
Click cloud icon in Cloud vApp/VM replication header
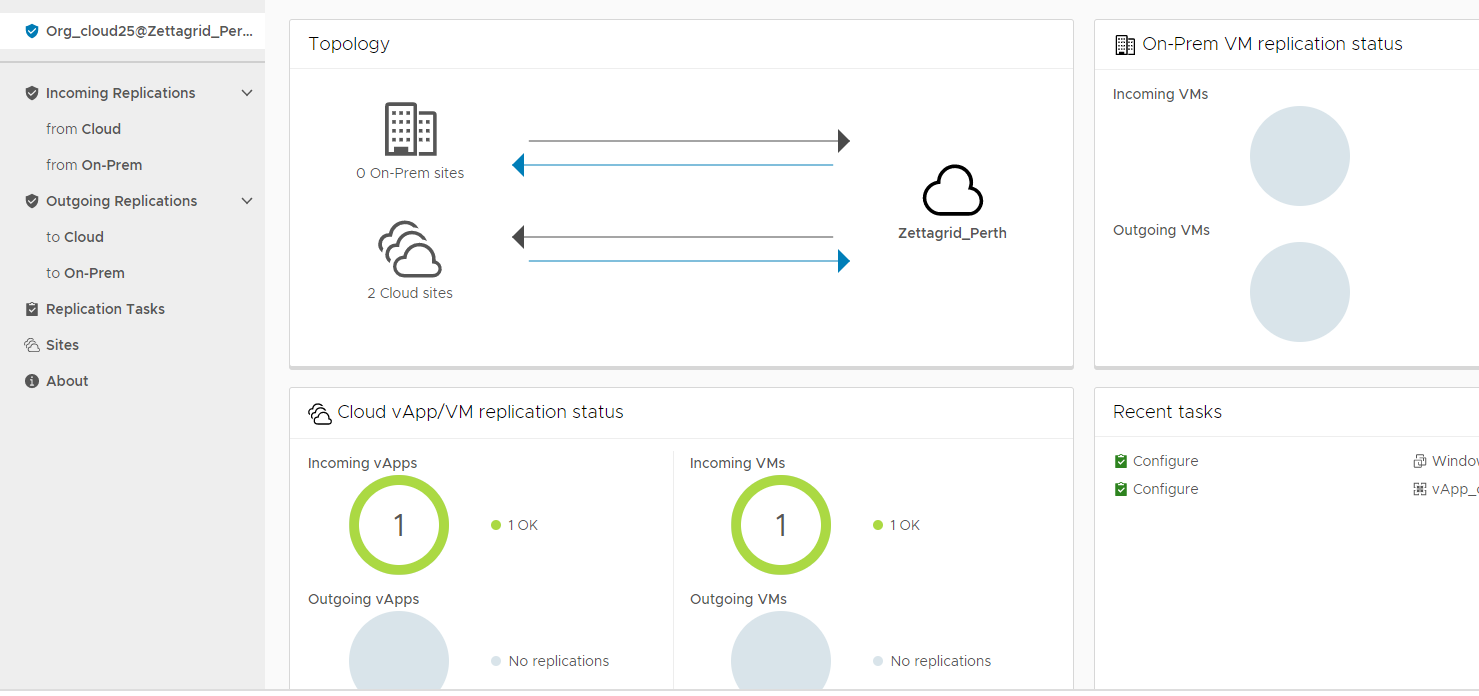[x=320, y=412]
